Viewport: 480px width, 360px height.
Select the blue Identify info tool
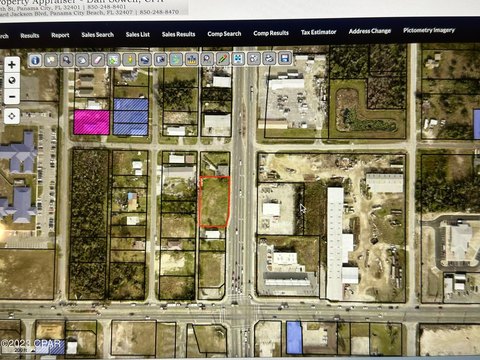[x=35, y=60]
